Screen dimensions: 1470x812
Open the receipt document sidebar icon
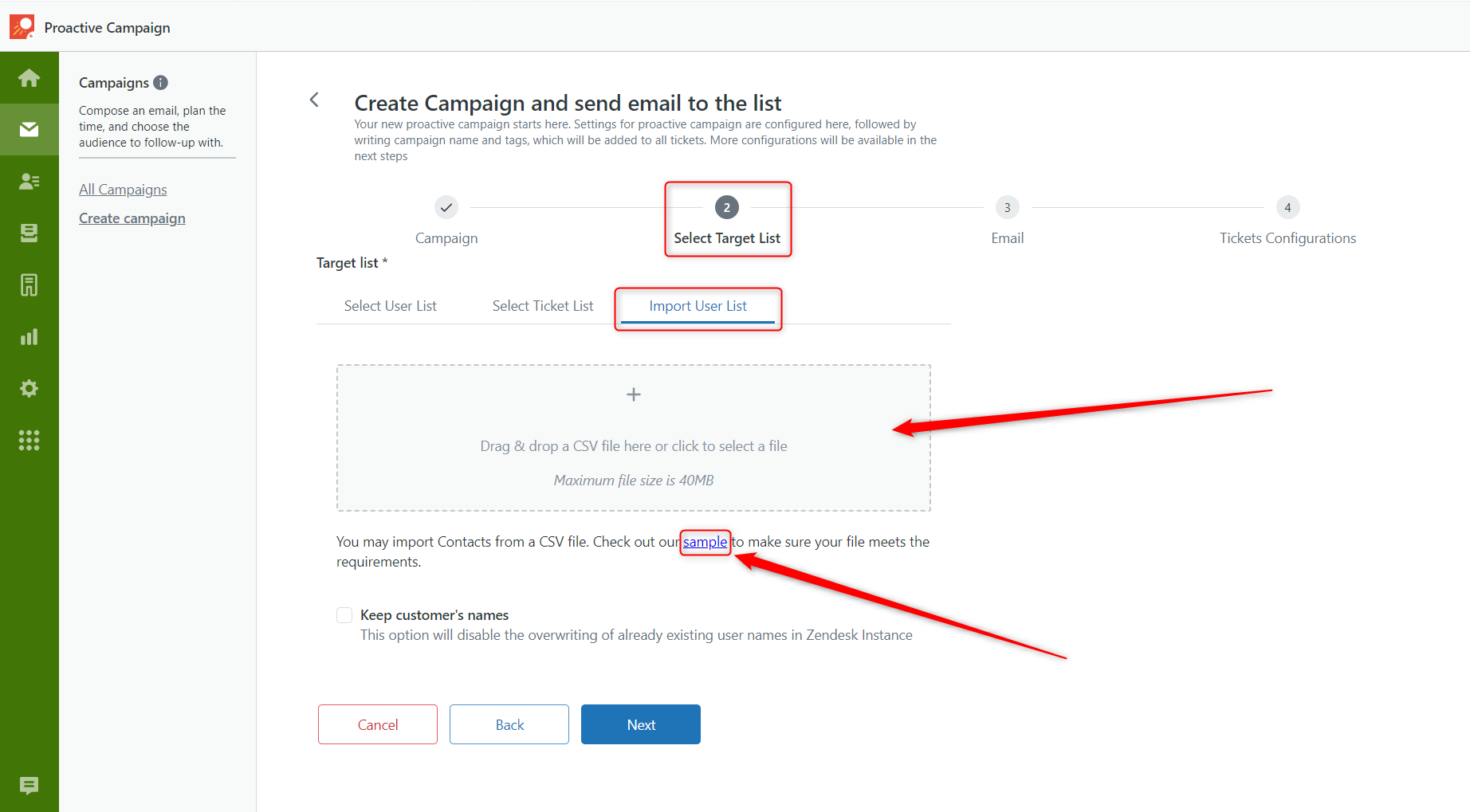pos(29,284)
